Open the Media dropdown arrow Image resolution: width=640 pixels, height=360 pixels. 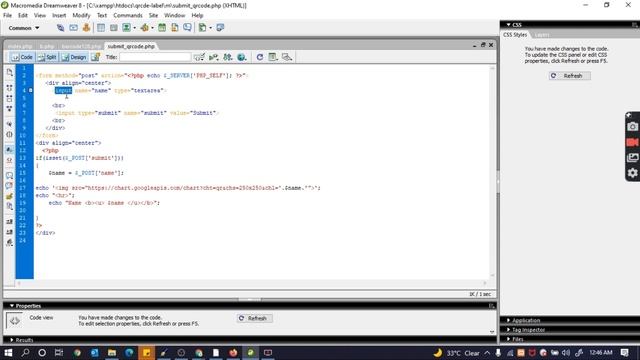(152, 28)
